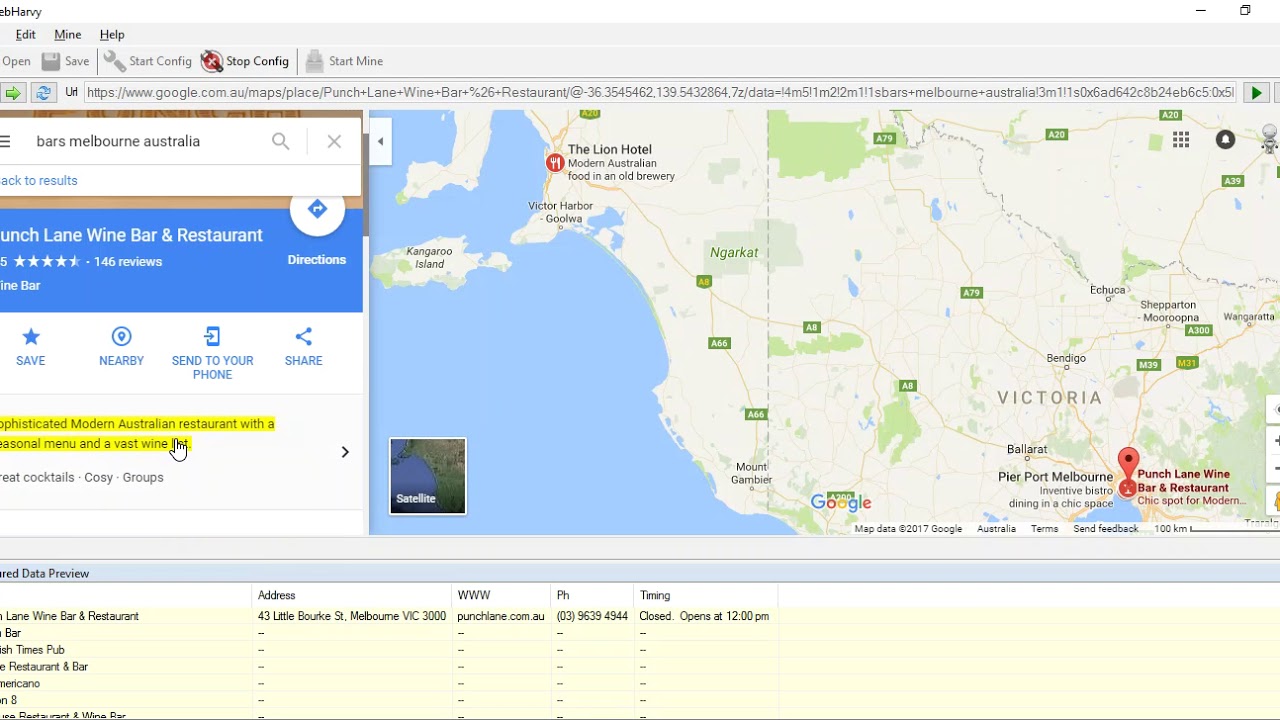The image size is (1280, 720).
Task: Click the Start Mine toolbar button
Action: point(344,61)
